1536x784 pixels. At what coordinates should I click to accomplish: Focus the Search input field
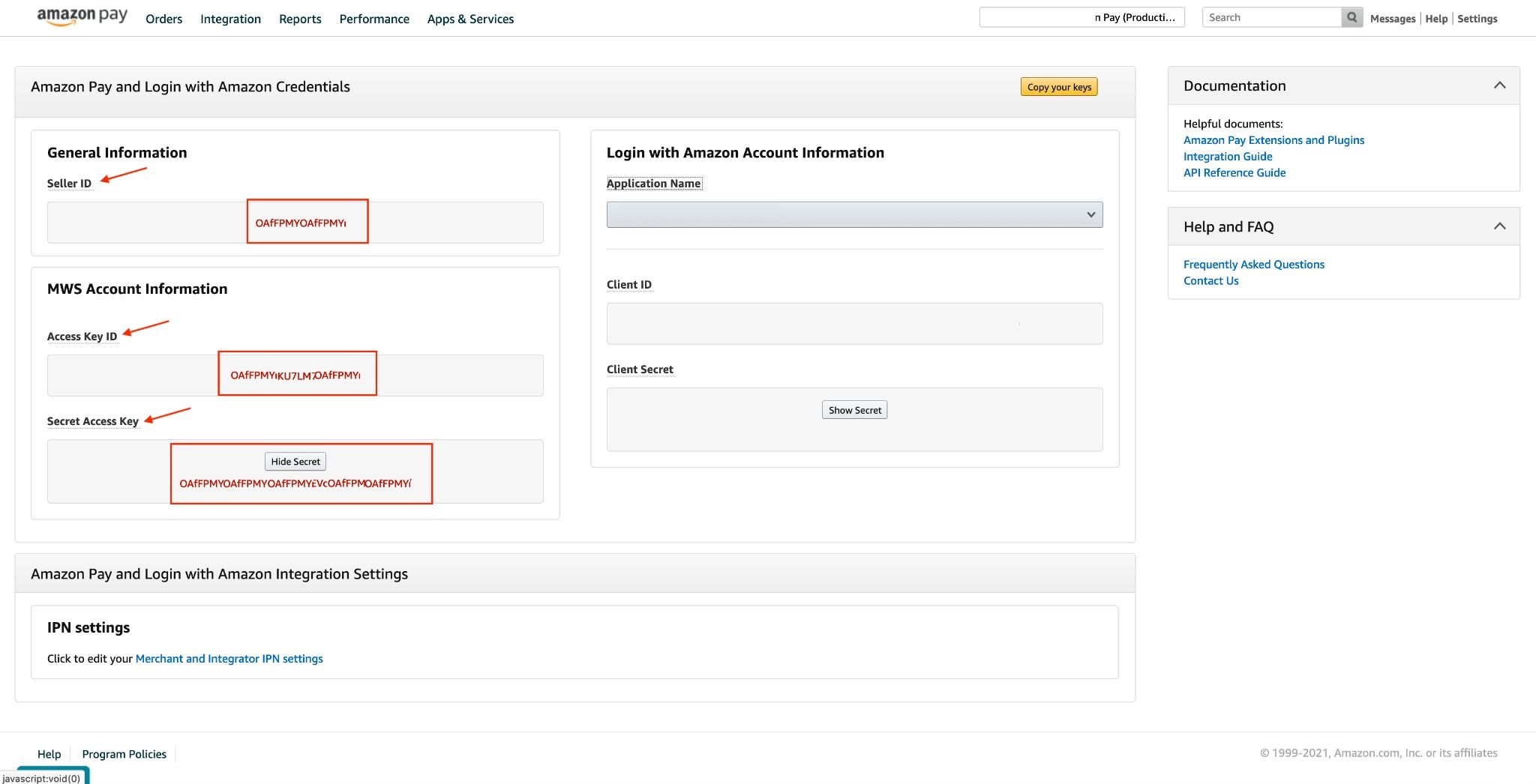click(x=1271, y=17)
